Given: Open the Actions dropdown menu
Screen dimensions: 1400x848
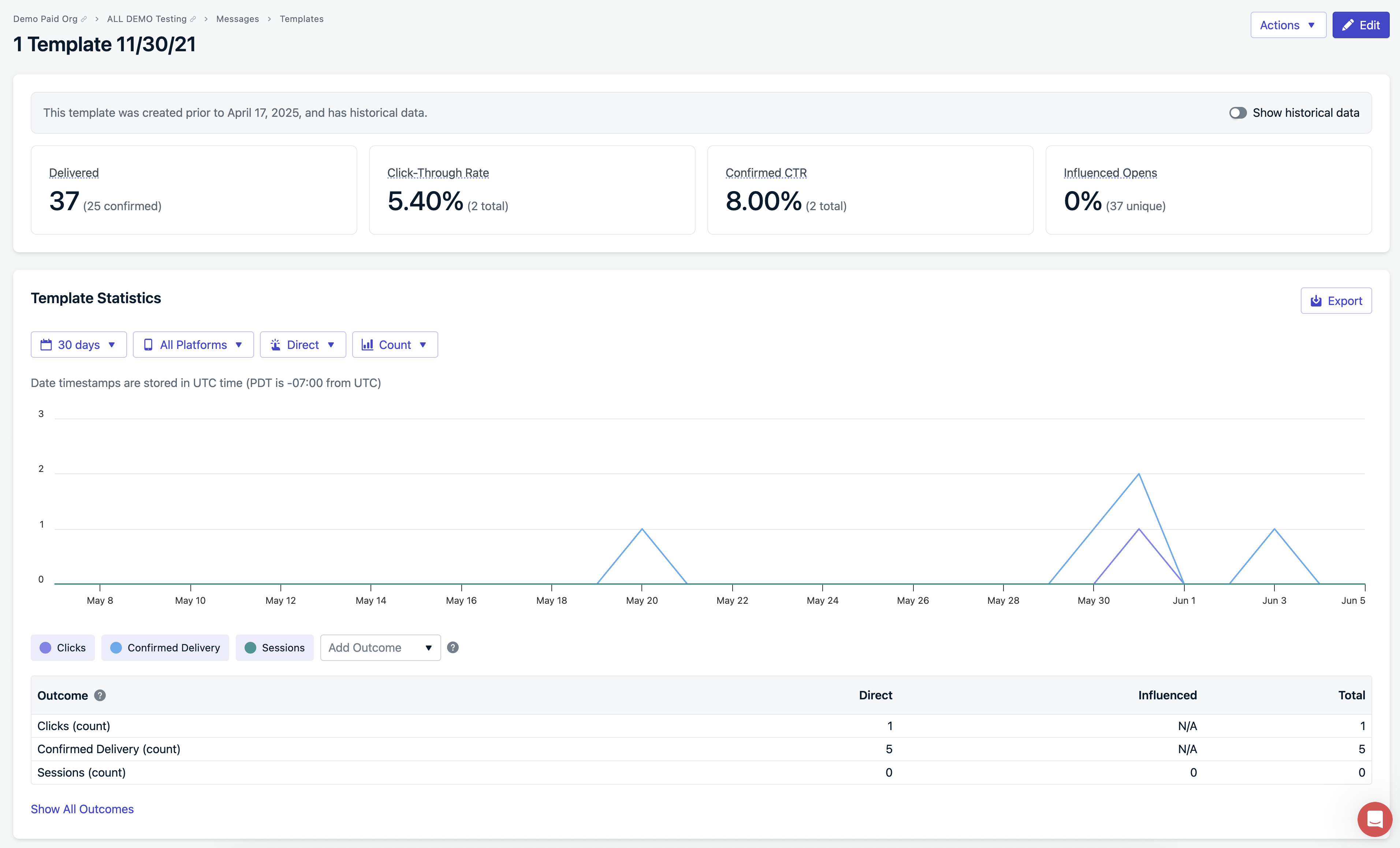Looking at the screenshot, I should point(1288,25).
